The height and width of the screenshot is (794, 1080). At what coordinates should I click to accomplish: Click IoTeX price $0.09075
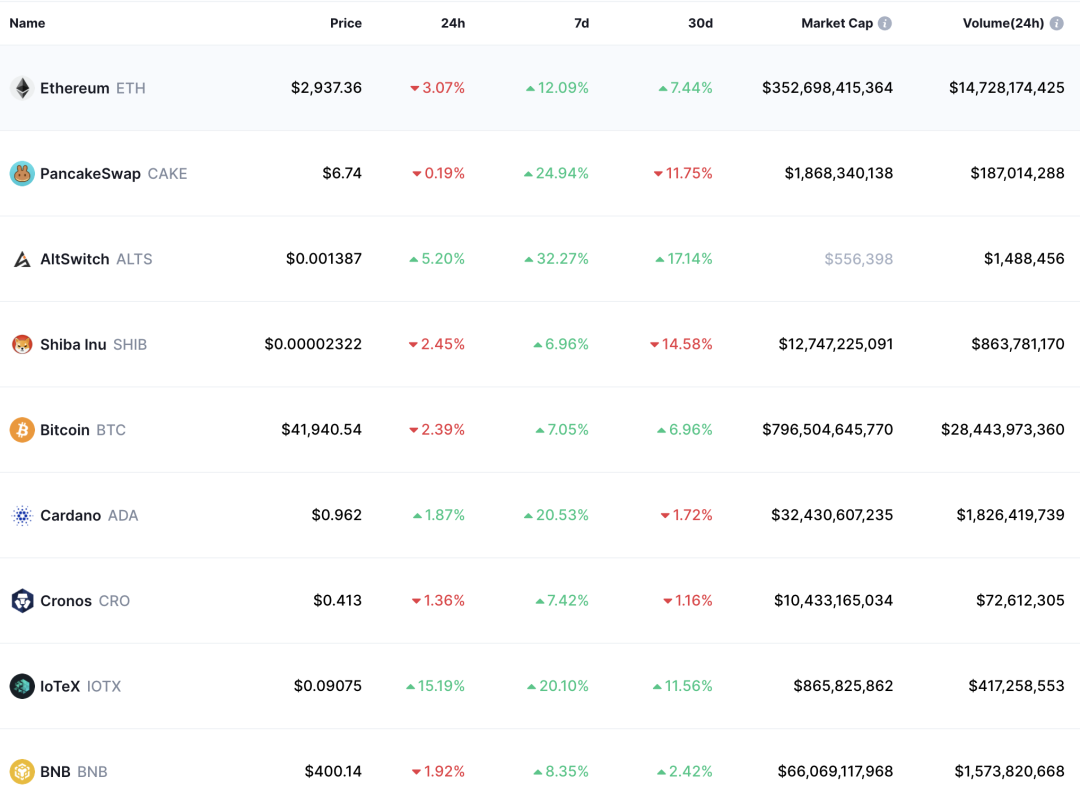click(328, 686)
